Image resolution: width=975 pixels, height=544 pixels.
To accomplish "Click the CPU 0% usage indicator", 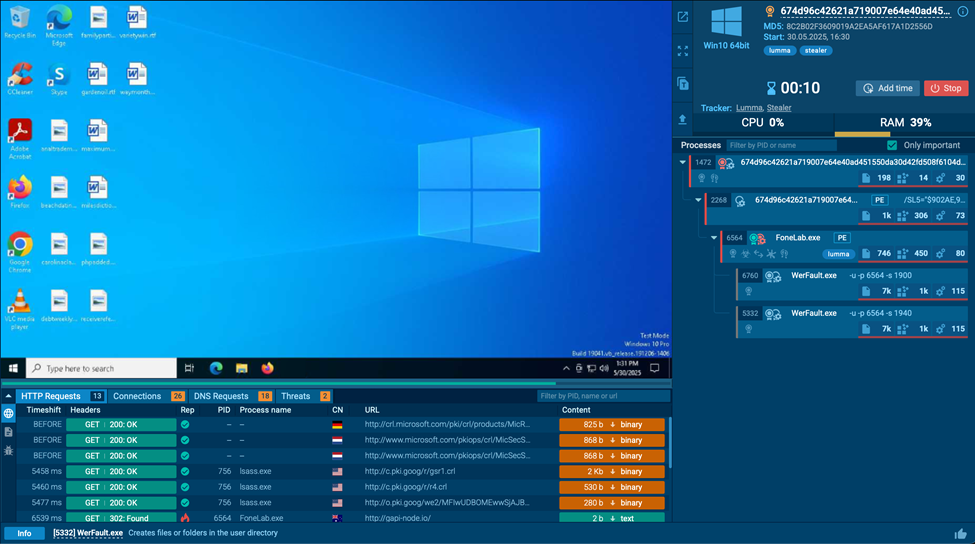I will pyautogui.click(x=762, y=123).
